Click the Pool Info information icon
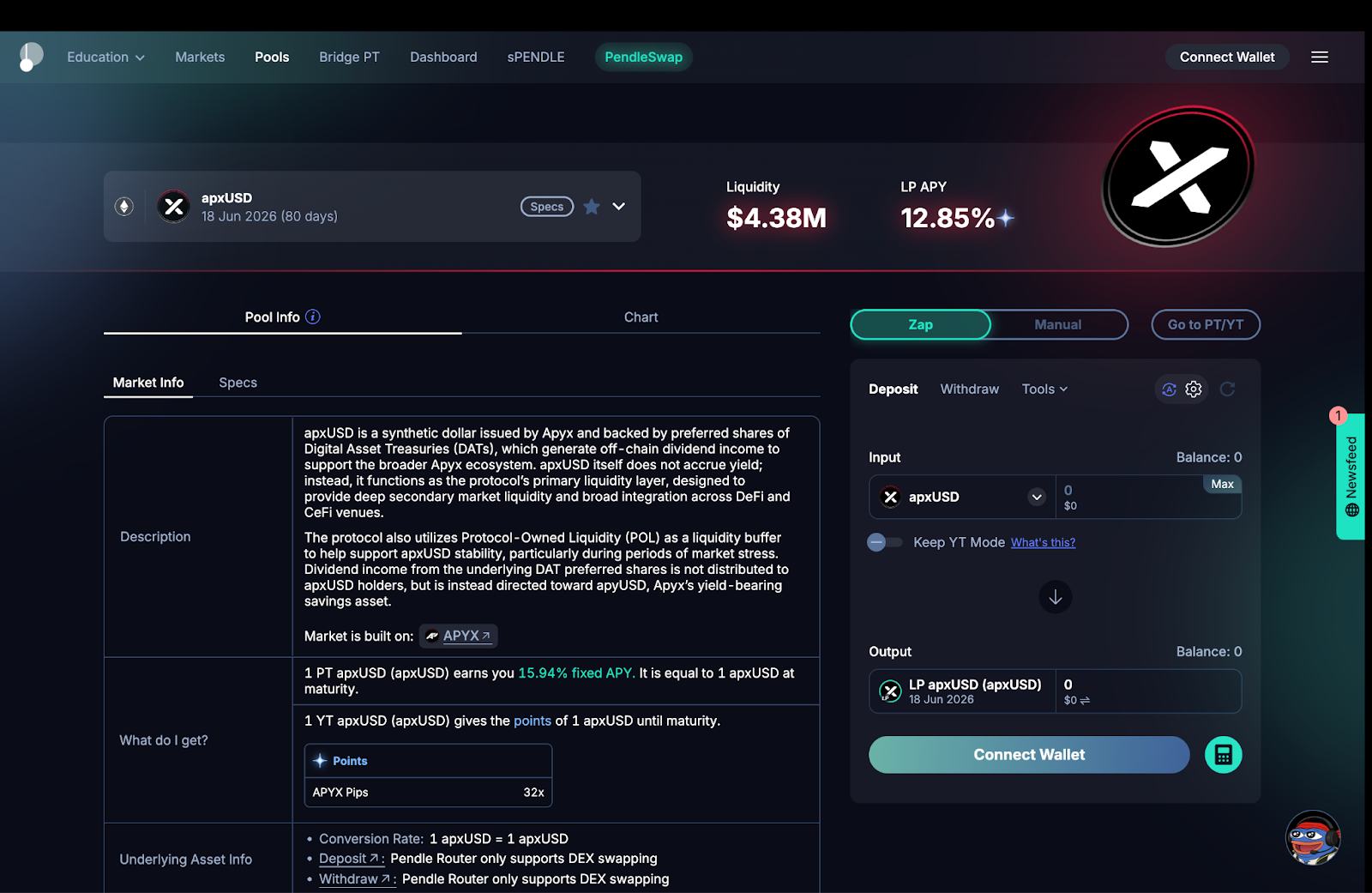Viewport: 1372px width, 893px height. click(x=313, y=317)
